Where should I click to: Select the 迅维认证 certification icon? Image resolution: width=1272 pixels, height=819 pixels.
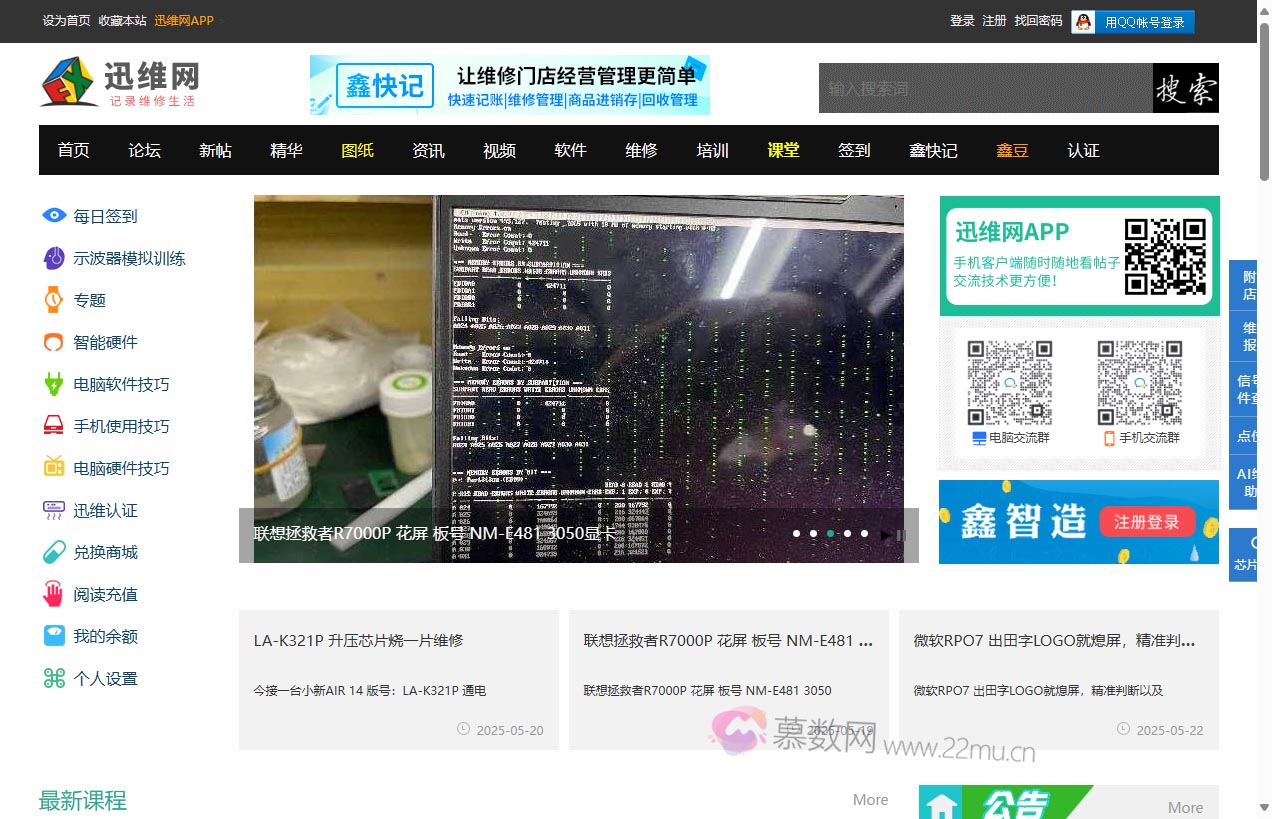tap(54, 509)
